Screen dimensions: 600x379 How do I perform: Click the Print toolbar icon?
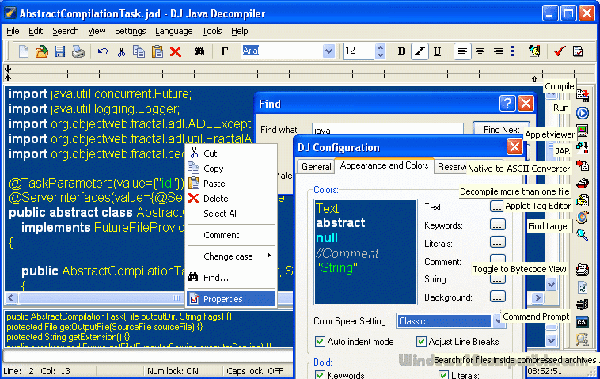coord(78,51)
